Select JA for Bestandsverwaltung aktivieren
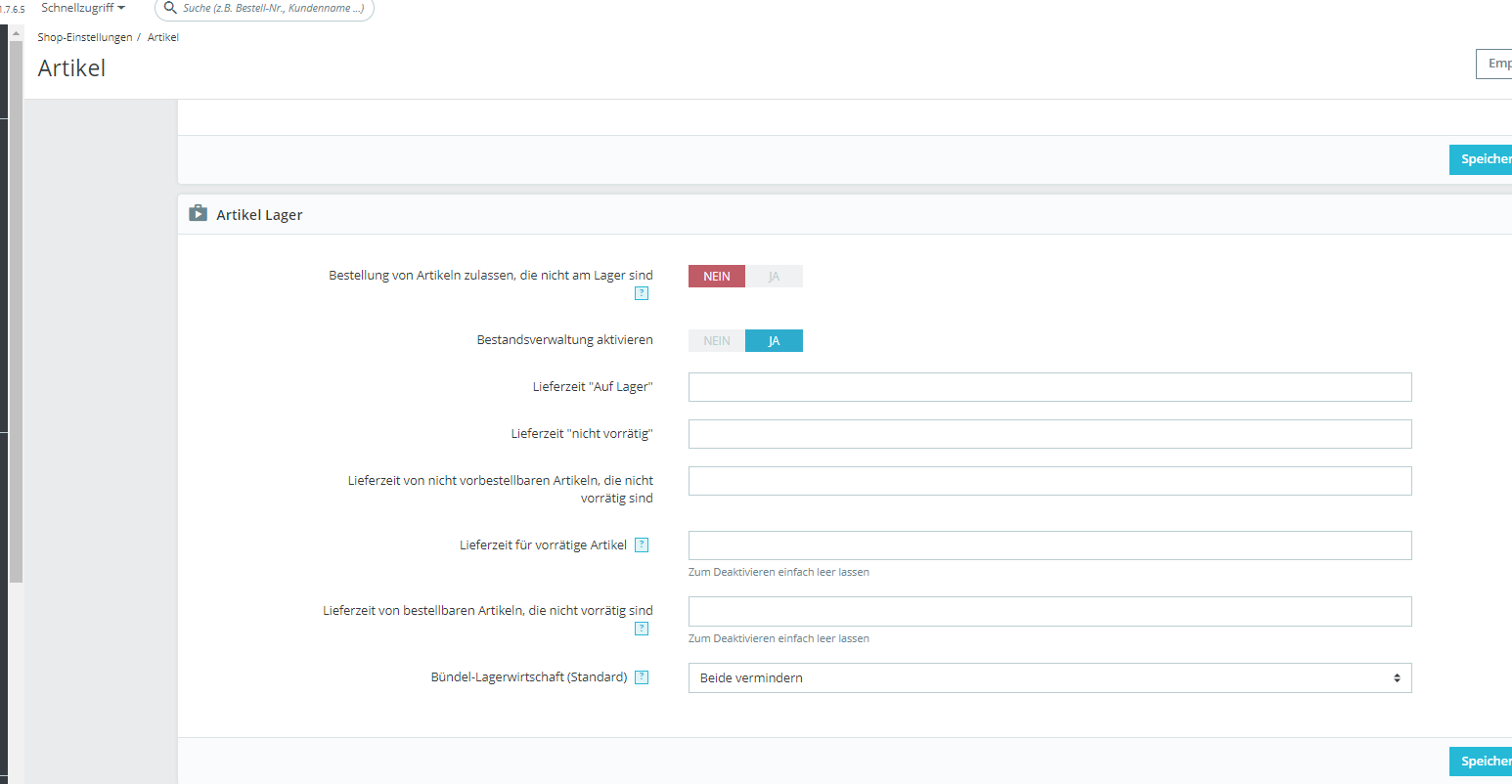The width and height of the screenshot is (1512, 784). 774,341
